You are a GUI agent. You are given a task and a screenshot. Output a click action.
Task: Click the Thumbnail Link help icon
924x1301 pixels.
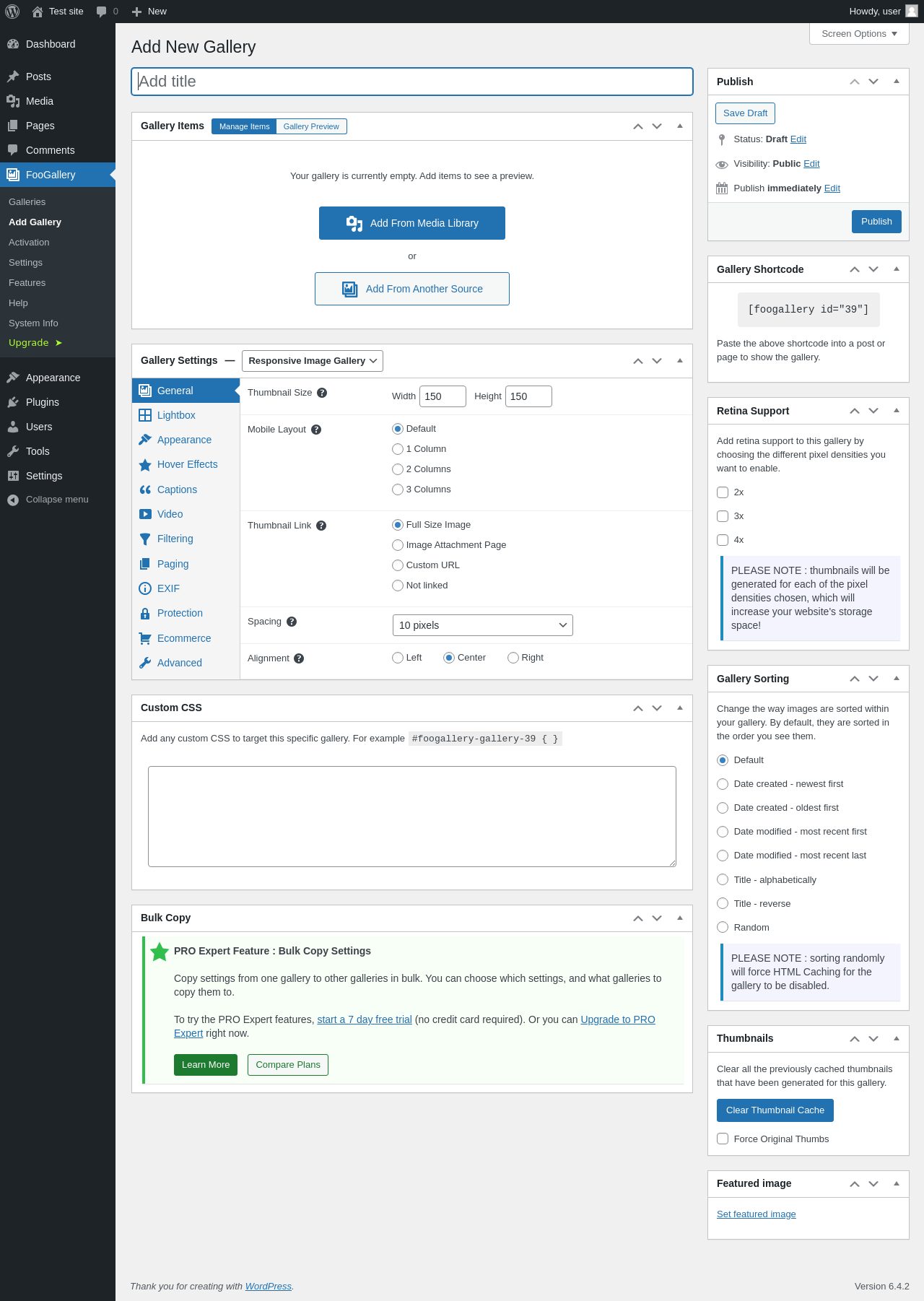(x=321, y=526)
